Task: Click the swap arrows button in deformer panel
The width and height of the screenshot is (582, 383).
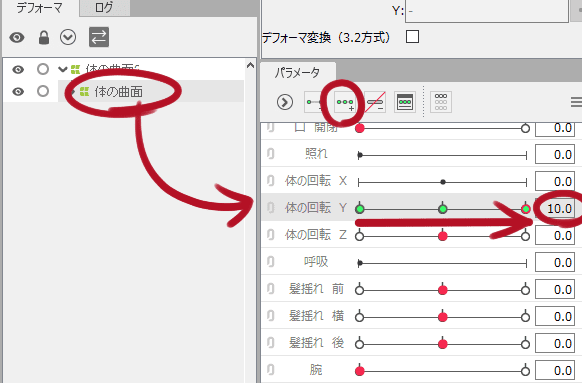Action: click(99, 37)
